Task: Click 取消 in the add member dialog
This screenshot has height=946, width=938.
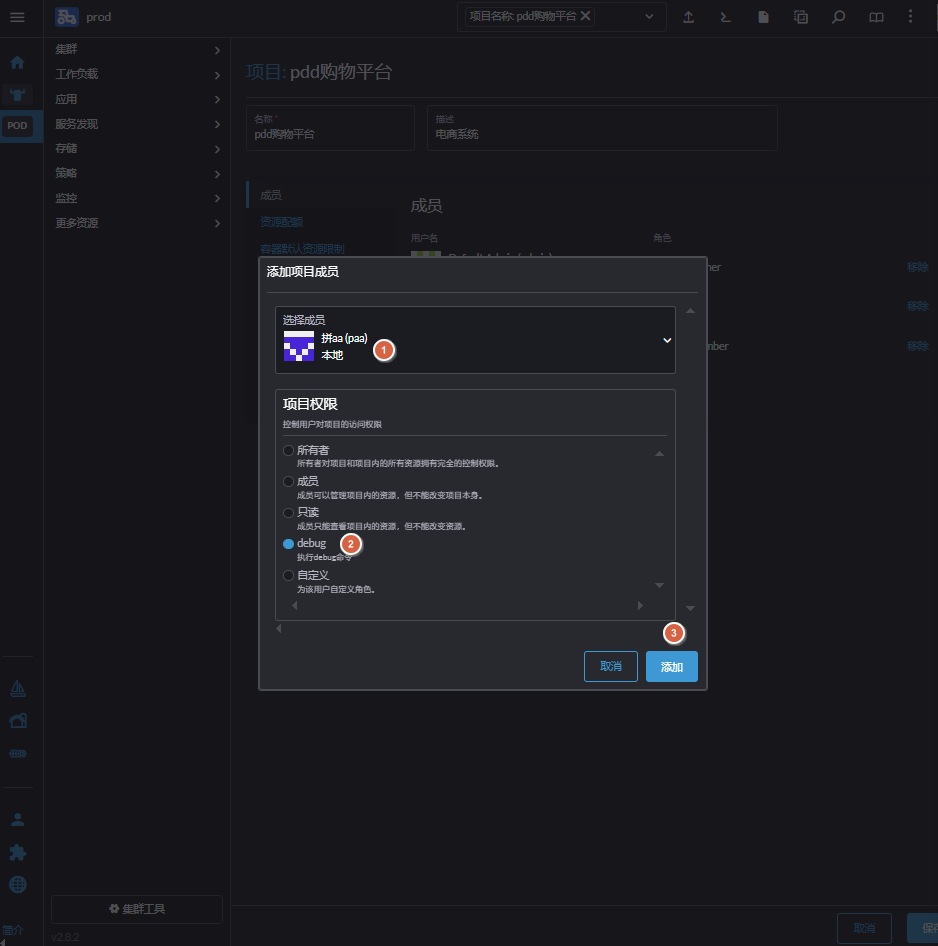Action: [x=610, y=667]
